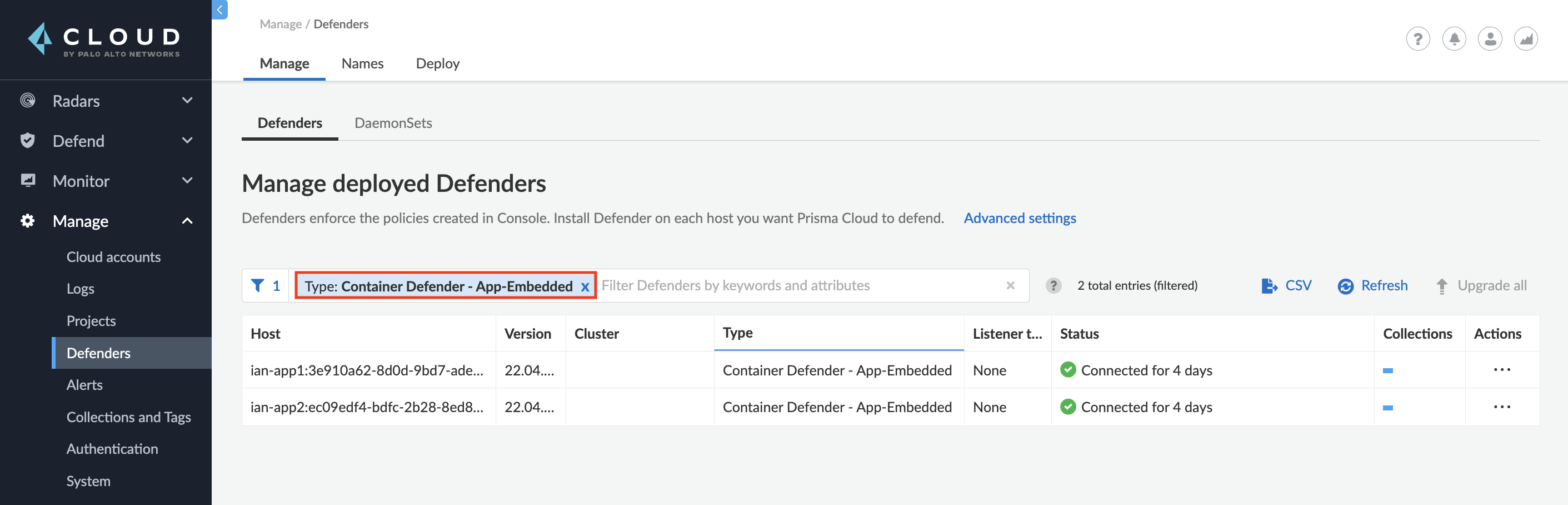Click Manage breadcrumb link
The height and width of the screenshot is (505, 1568).
tap(280, 24)
